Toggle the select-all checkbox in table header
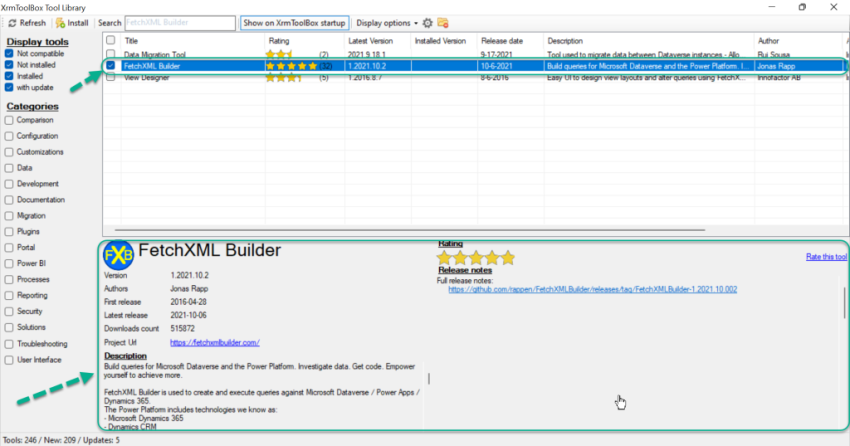This screenshot has height=446, width=850. 111,40
